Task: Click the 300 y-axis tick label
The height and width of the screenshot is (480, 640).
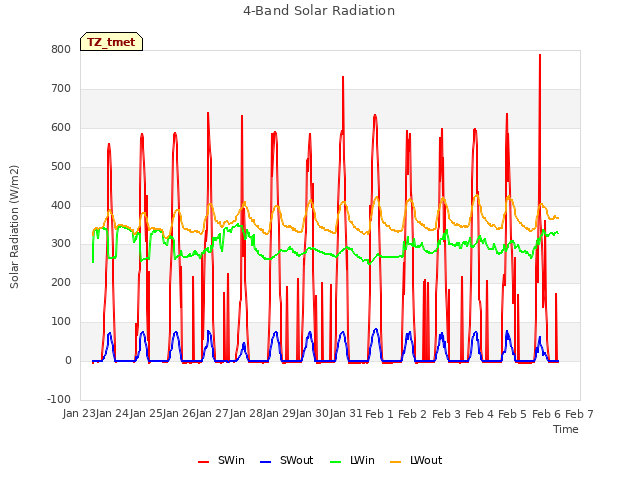Action: click(x=61, y=244)
